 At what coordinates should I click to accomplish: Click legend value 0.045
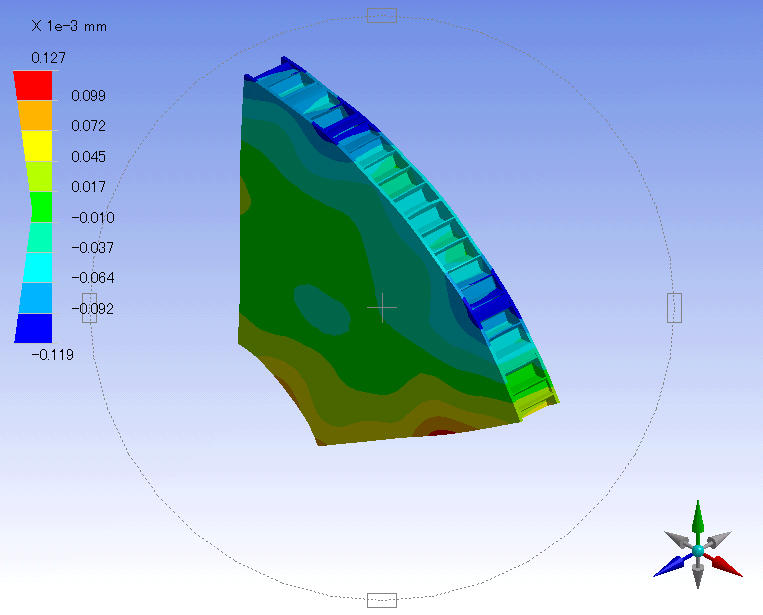pyautogui.click(x=89, y=157)
